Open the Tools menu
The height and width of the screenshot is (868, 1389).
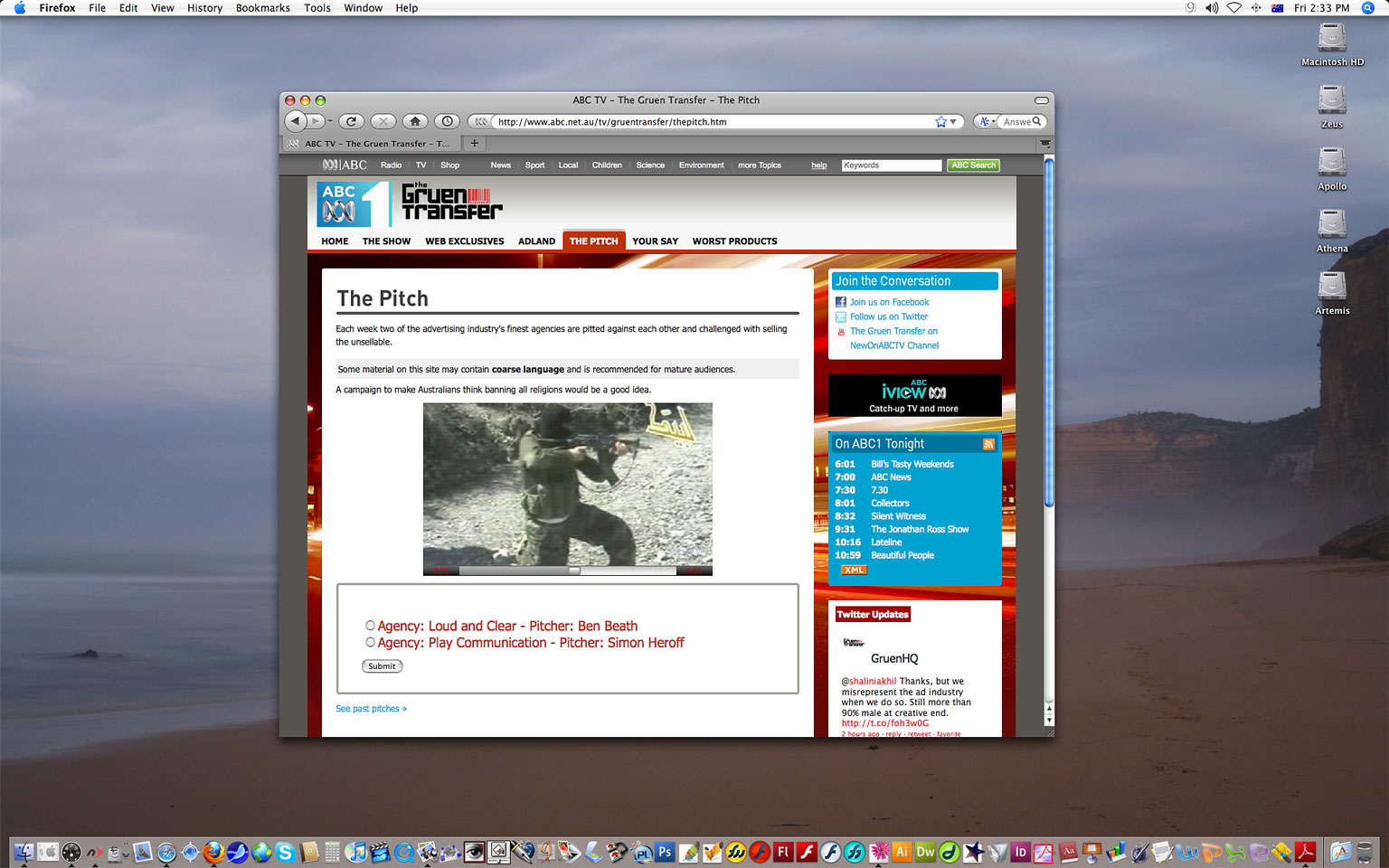[317, 8]
